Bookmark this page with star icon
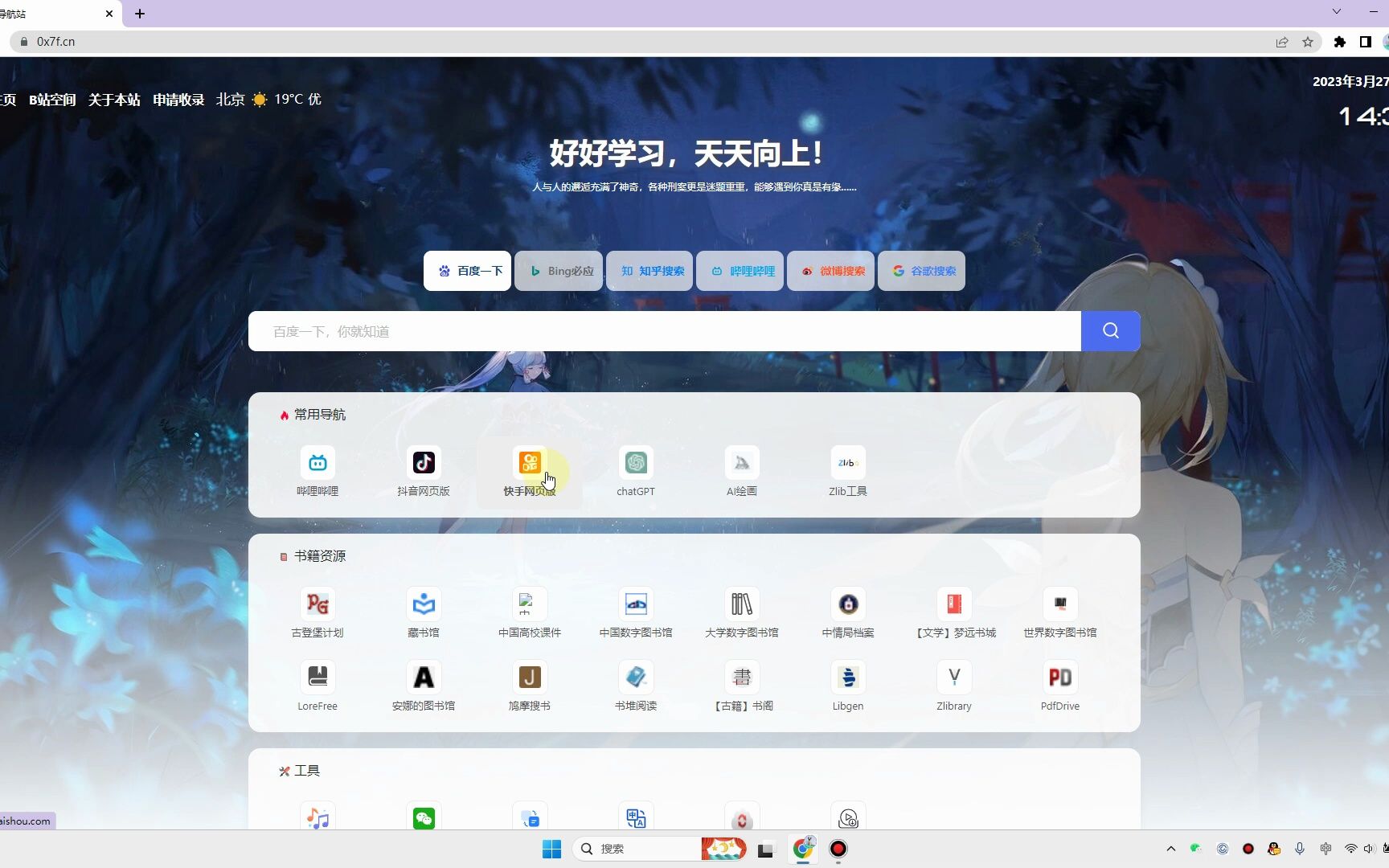The width and height of the screenshot is (1389, 868). (1308, 42)
